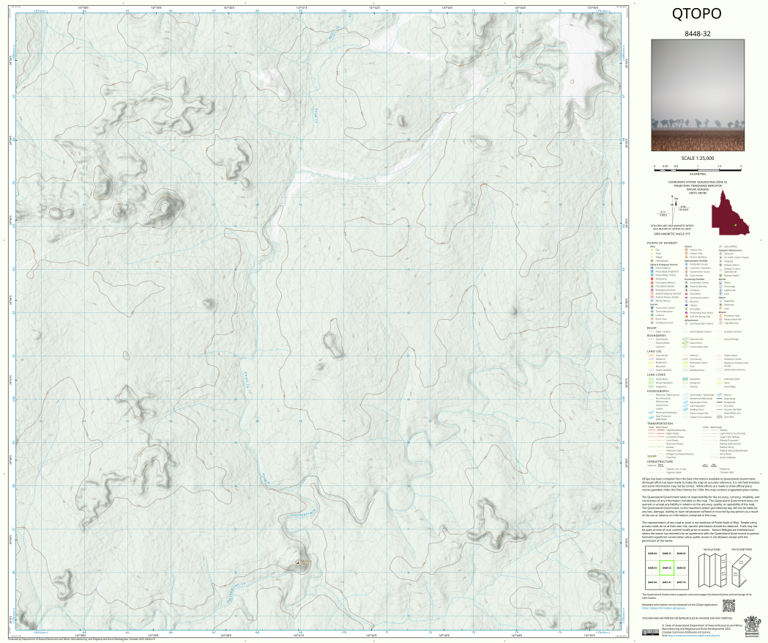
Task: Click the grid magnetic north declination diagram
Action: (674, 208)
